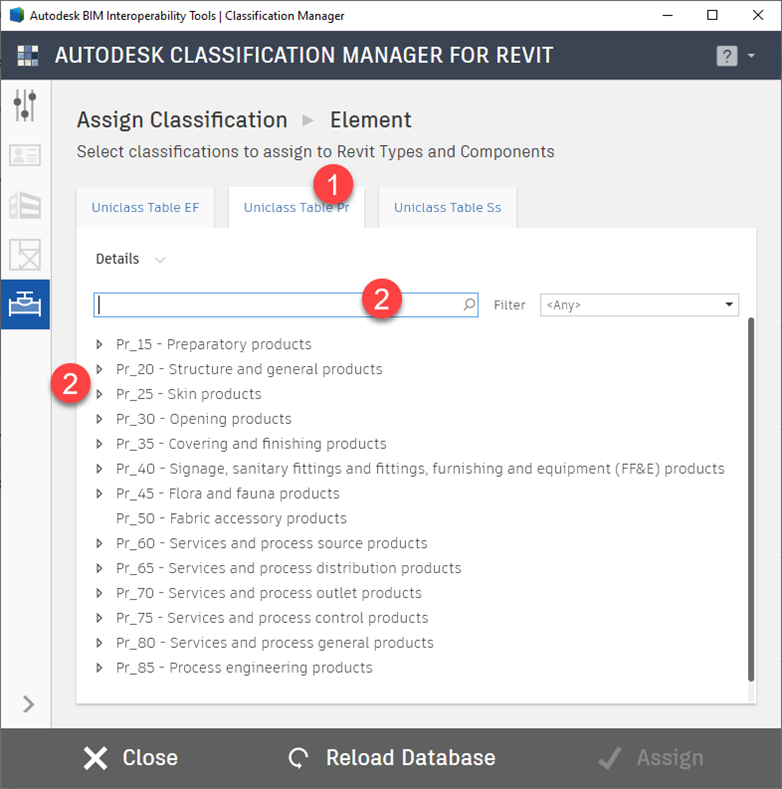Switch to Uniclass Table Pr tab
782x789 pixels.
[x=296, y=207]
